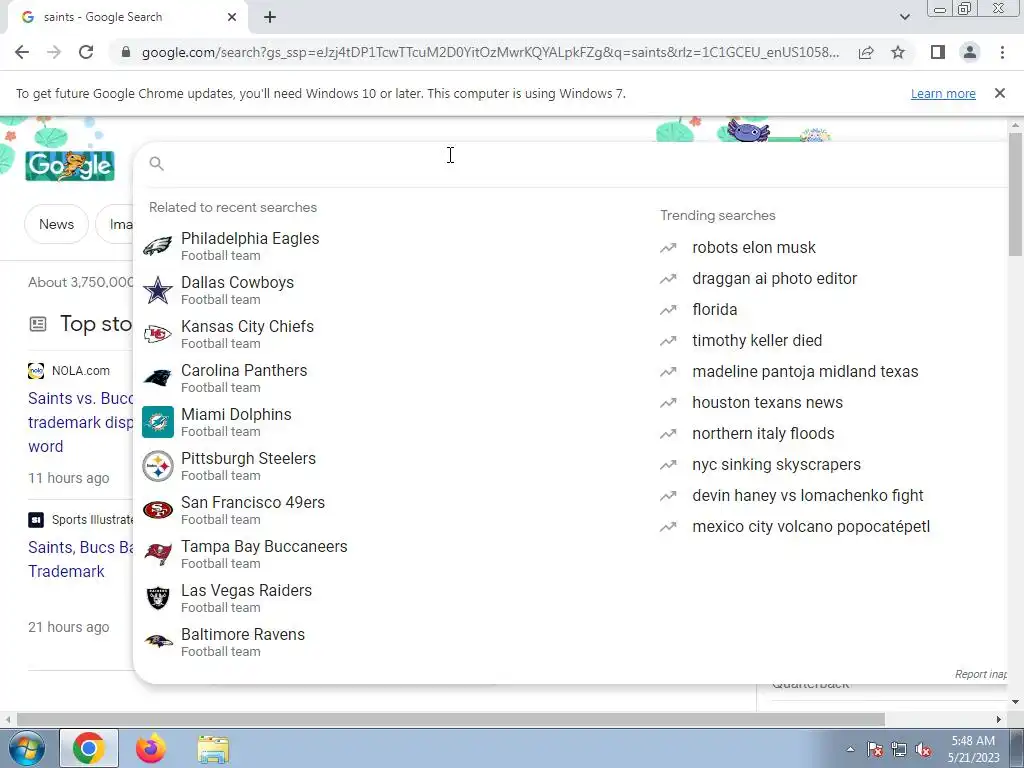Click the Las Vegas Raiders logo

pos(157,598)
